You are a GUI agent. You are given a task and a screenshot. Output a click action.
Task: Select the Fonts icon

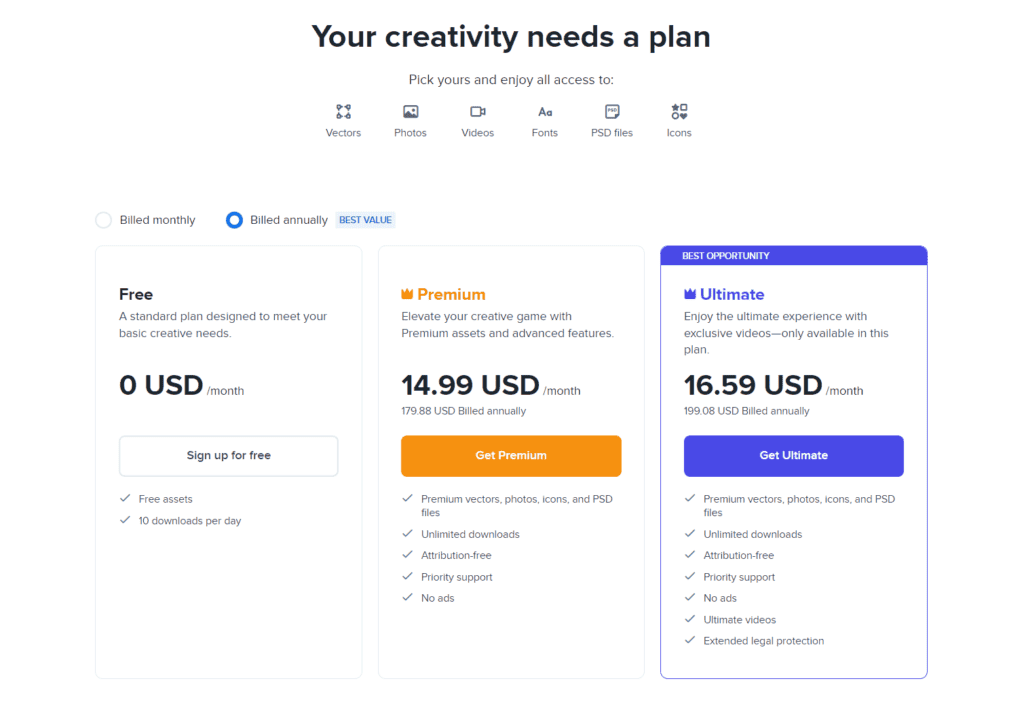pyautogui.click(x=545, y=111)
